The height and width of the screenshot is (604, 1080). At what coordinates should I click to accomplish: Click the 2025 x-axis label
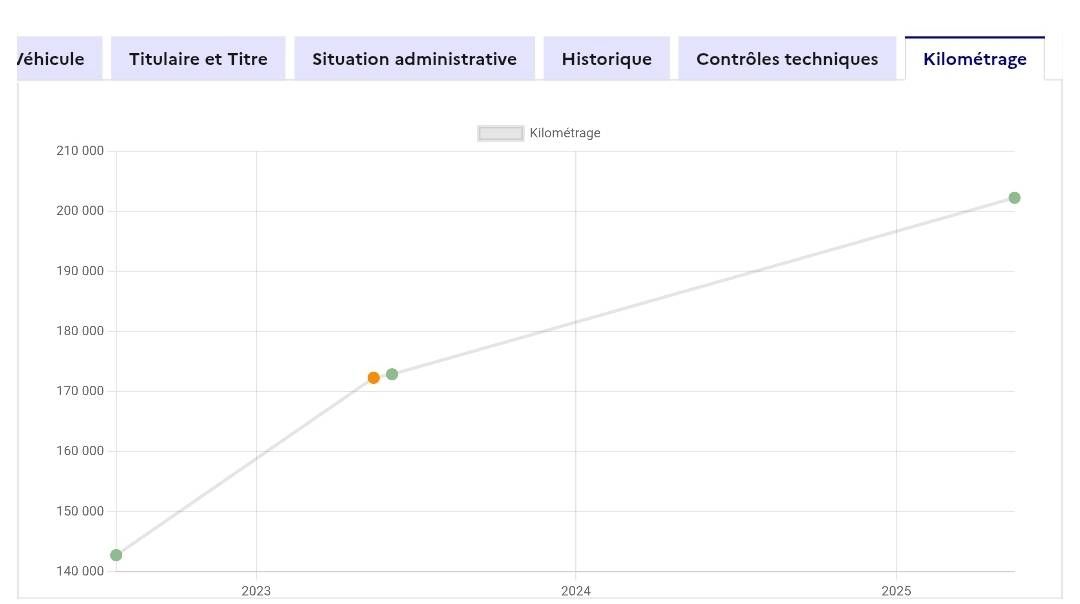(x=896, y=591)
